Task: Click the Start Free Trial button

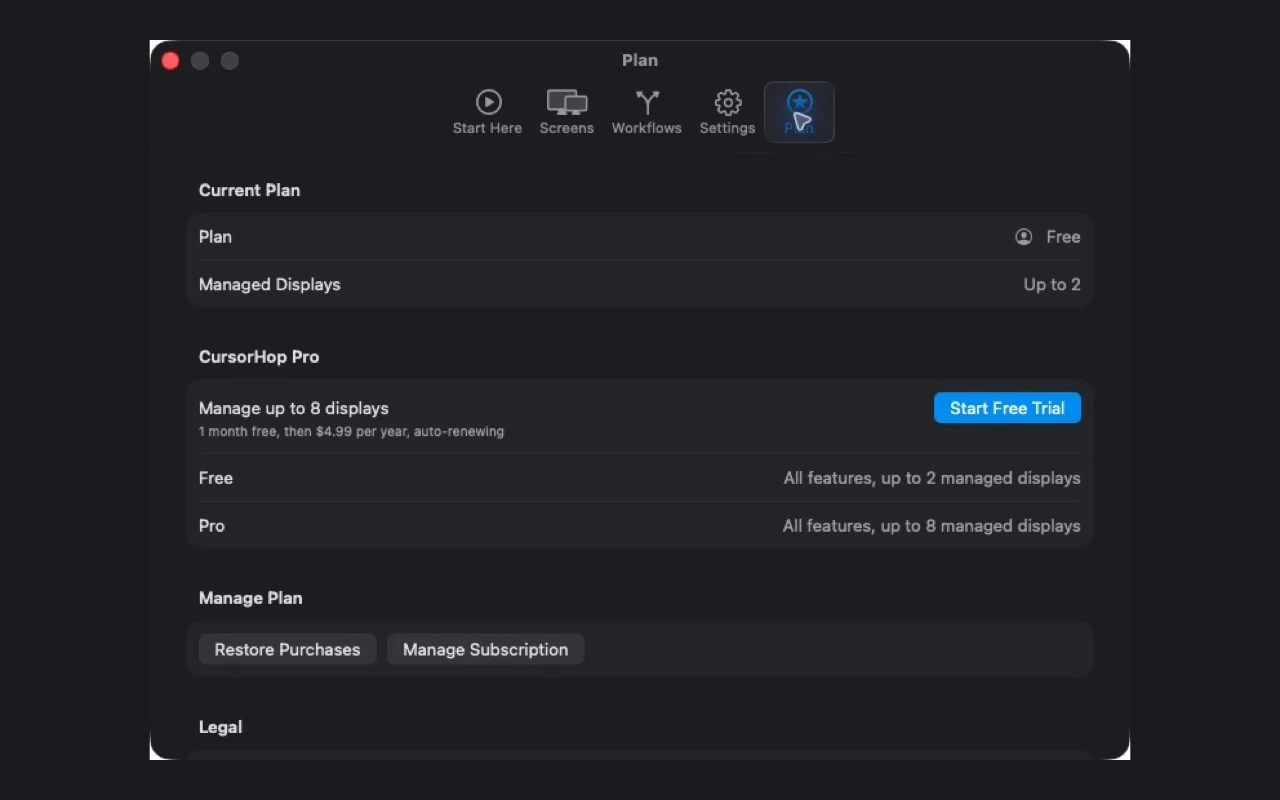Action: pos(1007,408)
